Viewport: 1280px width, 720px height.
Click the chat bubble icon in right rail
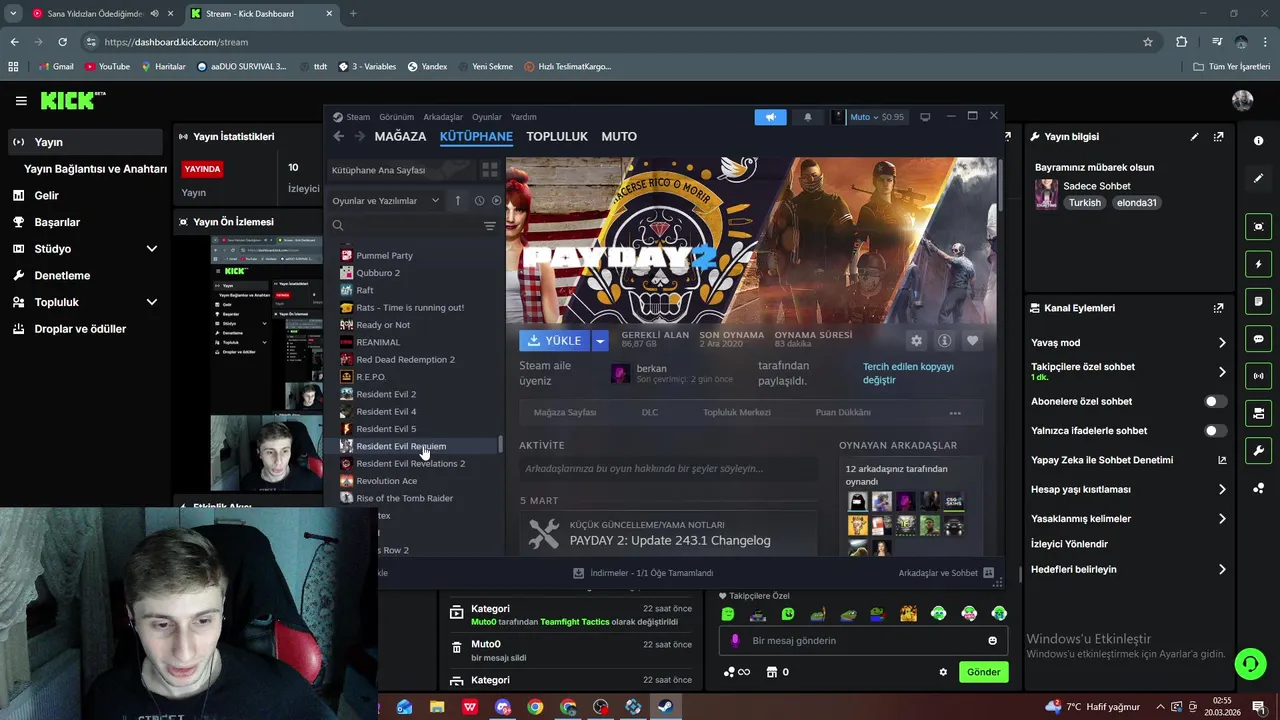click(1258, 339)
